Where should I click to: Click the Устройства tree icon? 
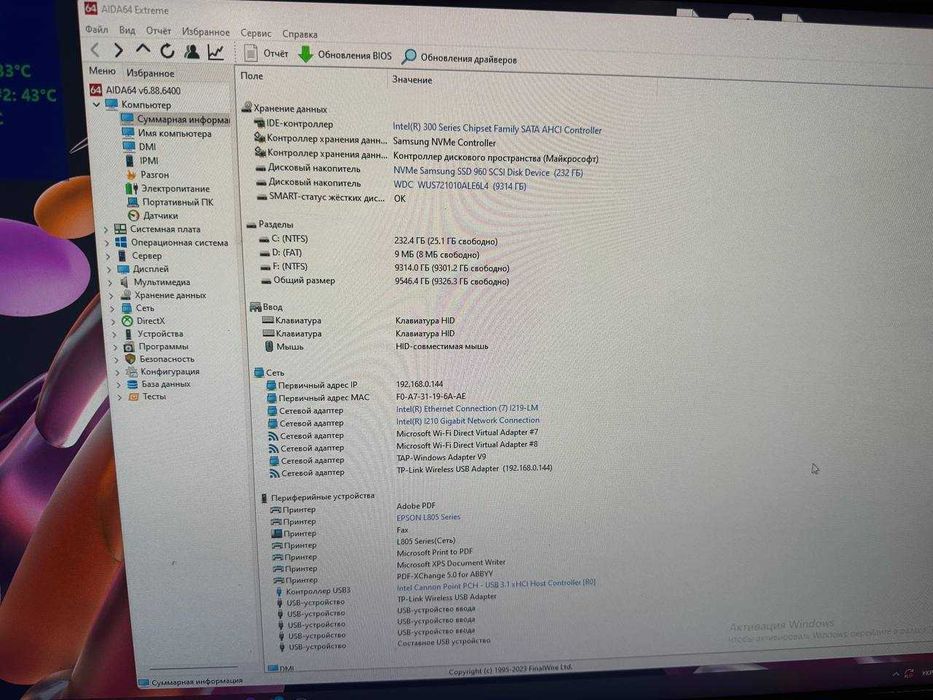[x=127, y=334]
